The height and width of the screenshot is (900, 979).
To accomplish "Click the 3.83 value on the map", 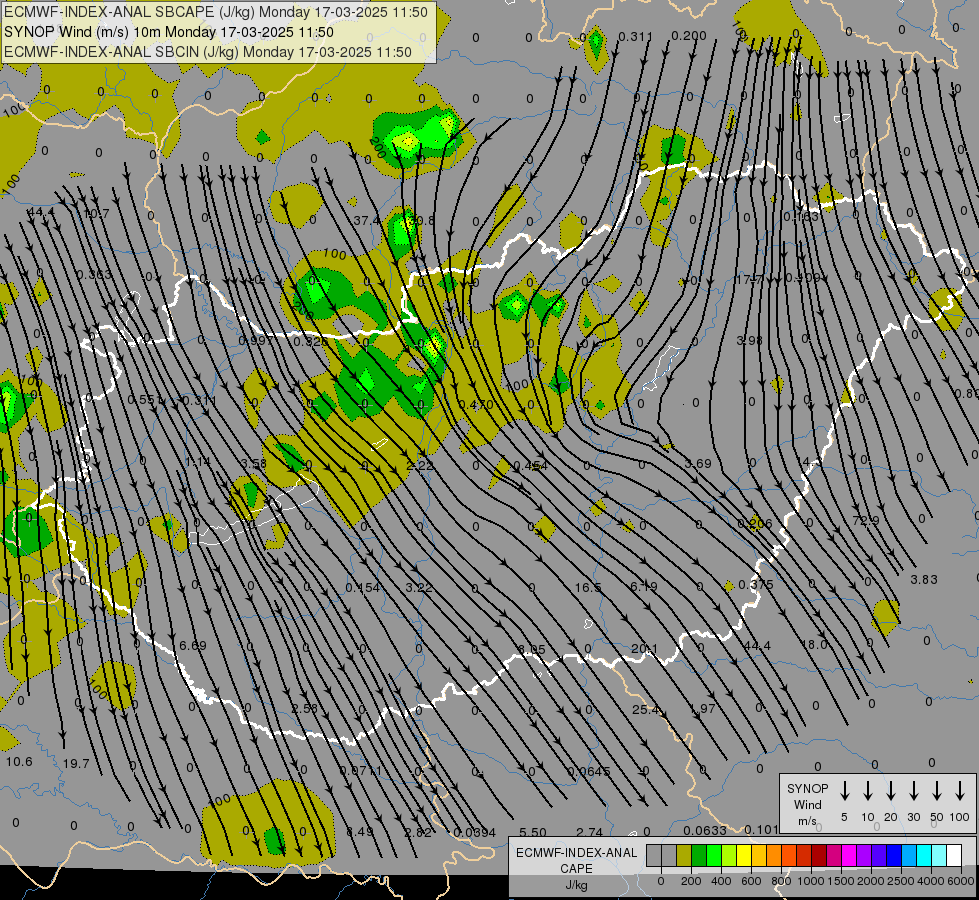I will [x=923, y=580].
